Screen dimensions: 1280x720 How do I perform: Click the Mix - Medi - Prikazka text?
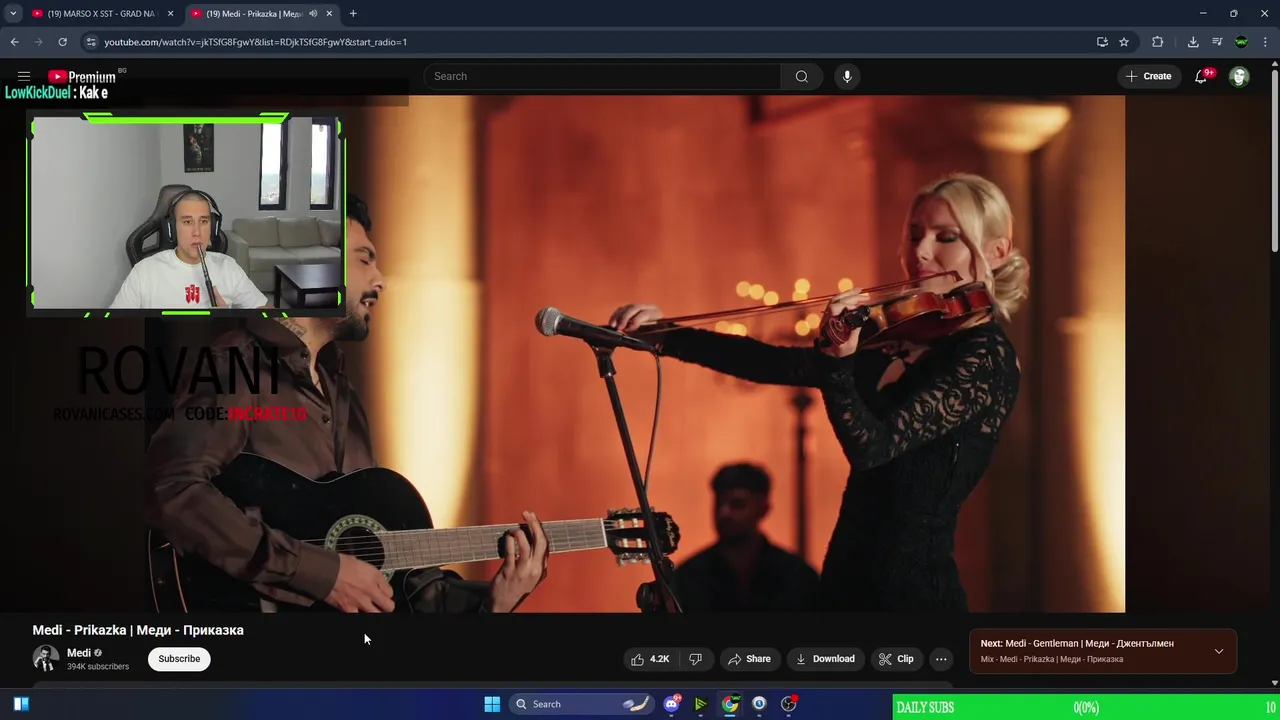coord(1052,659)
